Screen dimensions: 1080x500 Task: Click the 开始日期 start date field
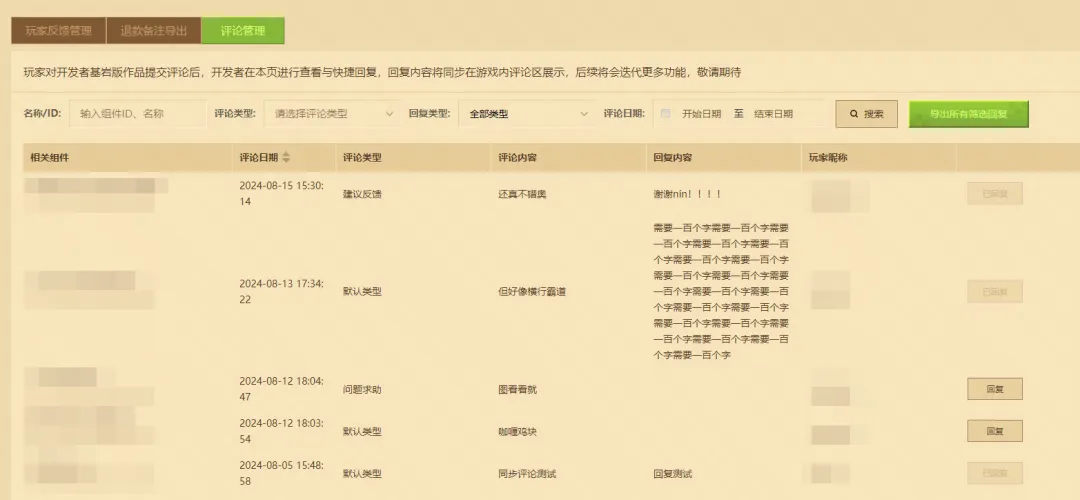[x=701, y=114]
